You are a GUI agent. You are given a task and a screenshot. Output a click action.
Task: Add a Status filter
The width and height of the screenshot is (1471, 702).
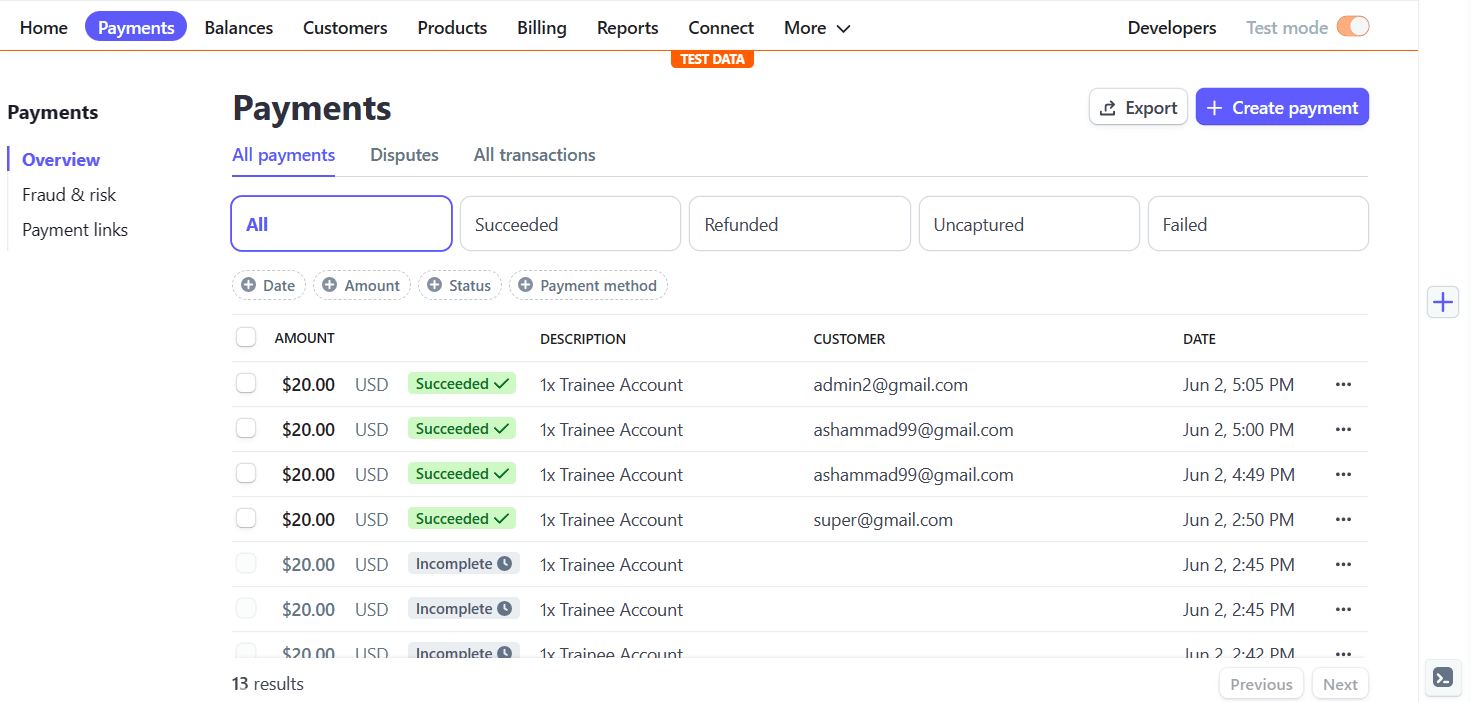(460, 285)
